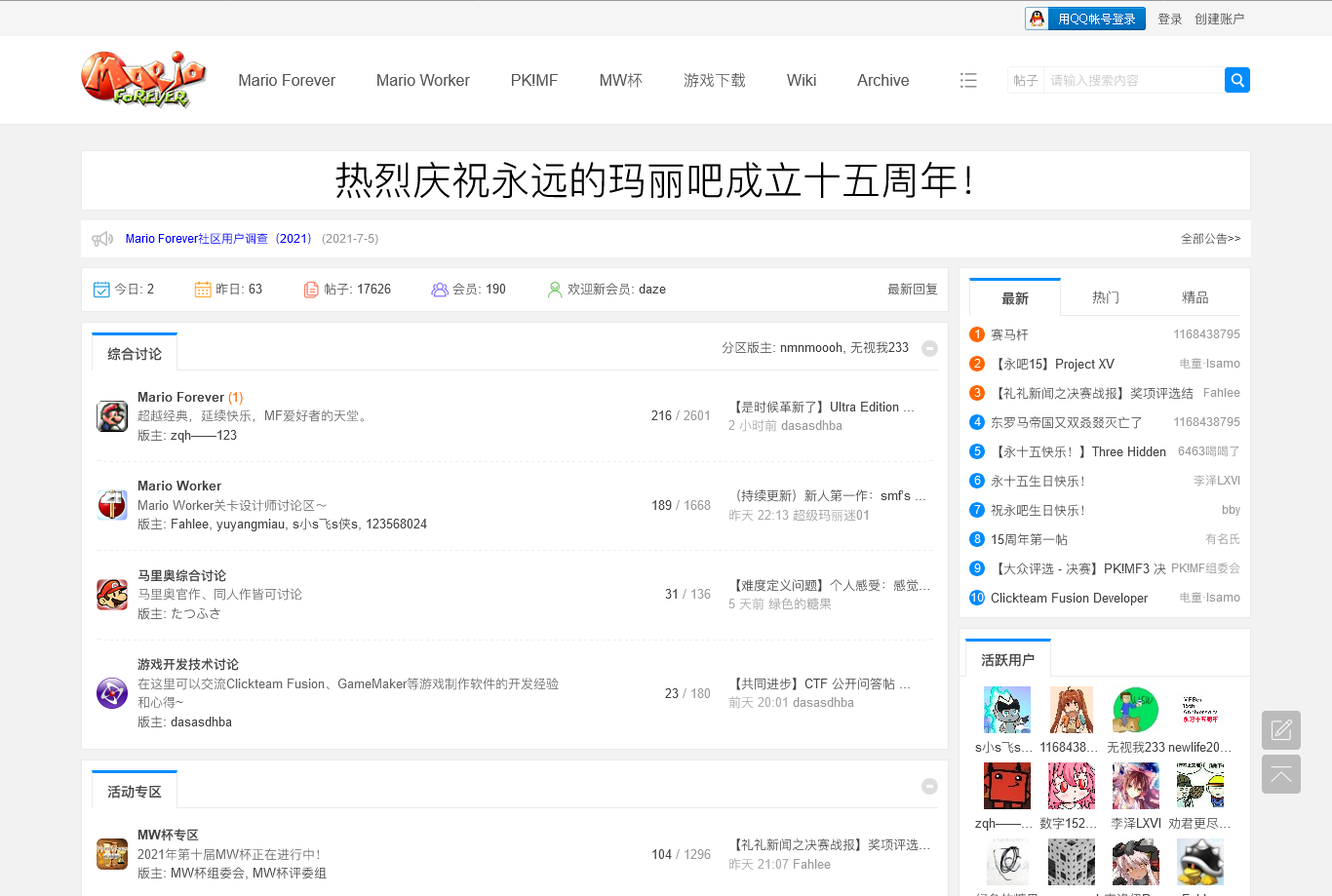Open thread 15周年第一帖
This screenshot has width=1332, height=896.
click(1029, 539)
